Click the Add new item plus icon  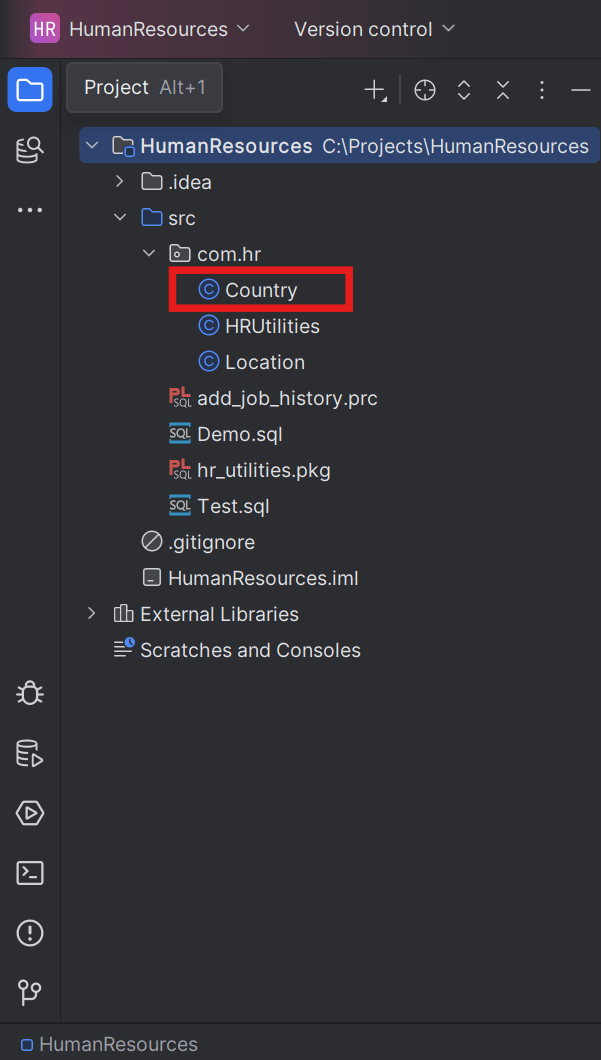[373, 89]
